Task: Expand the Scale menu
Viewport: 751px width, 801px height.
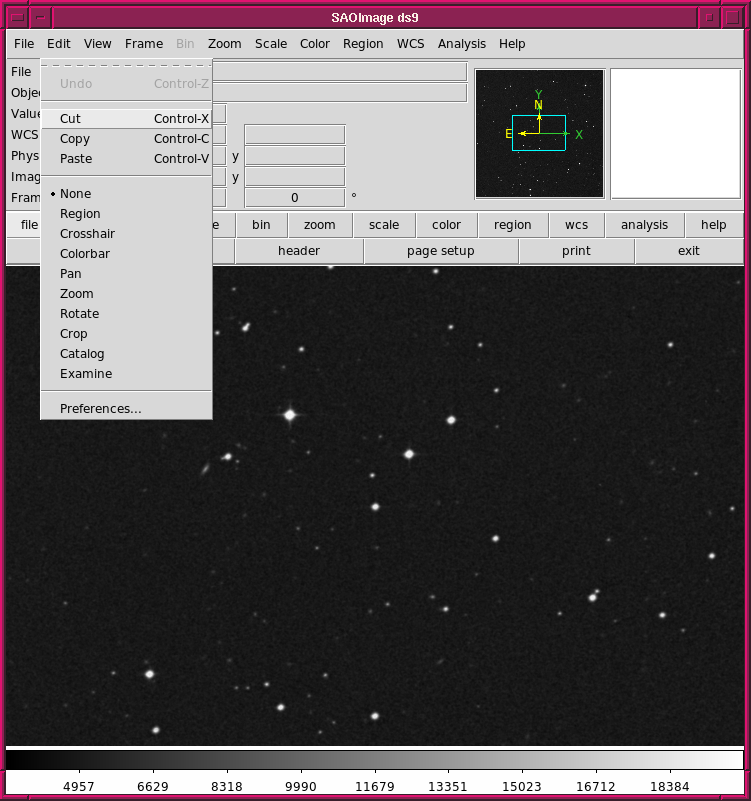Action: coord(270,44)
